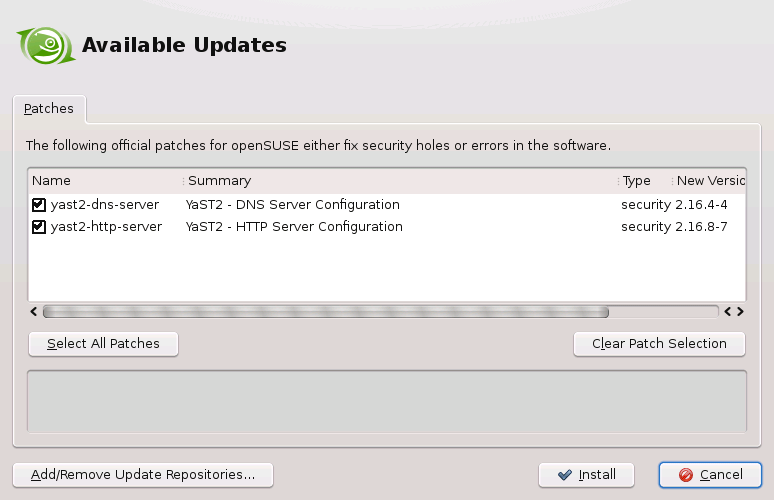The width and height of the screenshot is (774, 500).
Task: Click the right arrow at scrollbar's far end
Action: [740, 311]
